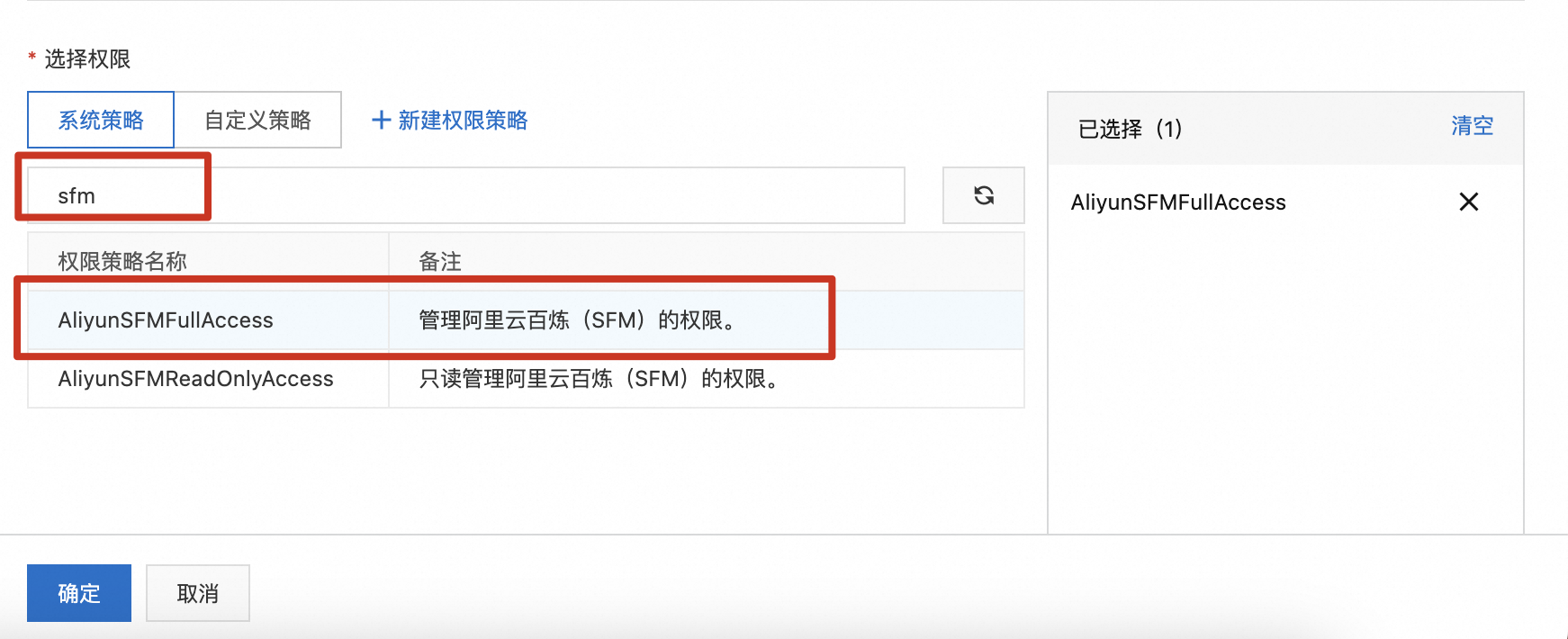
Task: Click the 已选择（1）heading
Action: click(1131, 129)
